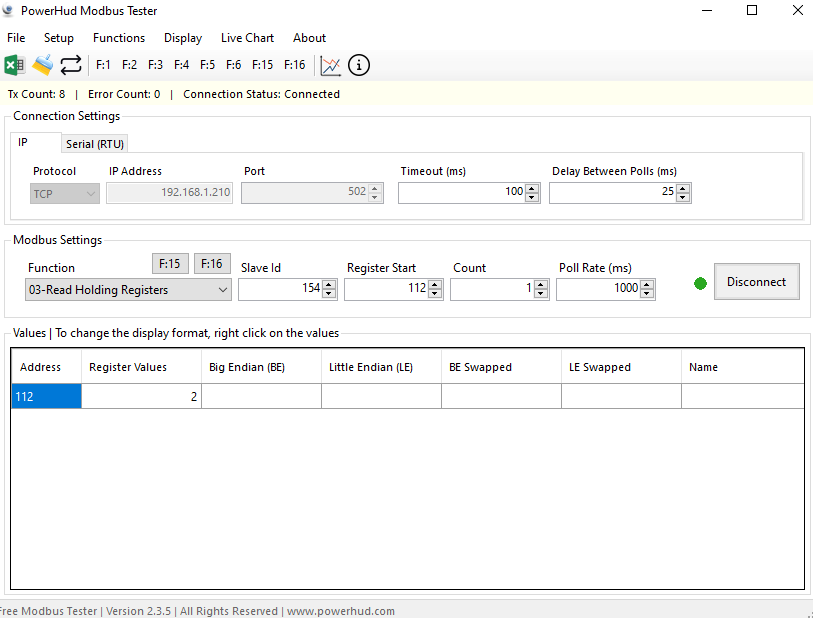The image size is (813, 618).
Task: Click the F:15 button above Function
Action: coord(170,264)
